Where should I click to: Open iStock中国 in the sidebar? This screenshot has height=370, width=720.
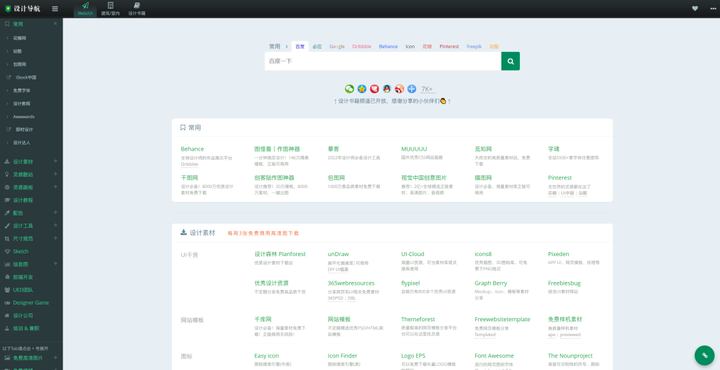pos(26,77)
